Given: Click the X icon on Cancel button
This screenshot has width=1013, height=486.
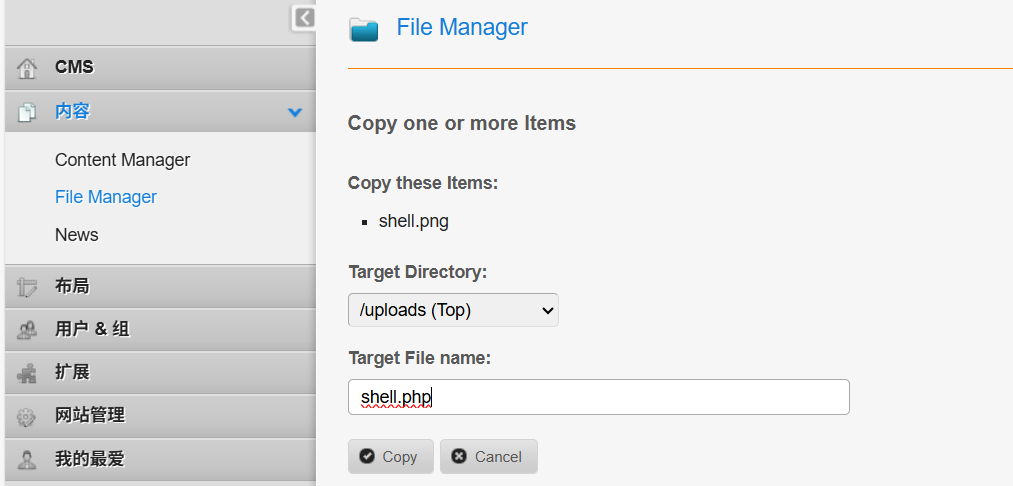Looking at the screenshot, I should point(459,456).
